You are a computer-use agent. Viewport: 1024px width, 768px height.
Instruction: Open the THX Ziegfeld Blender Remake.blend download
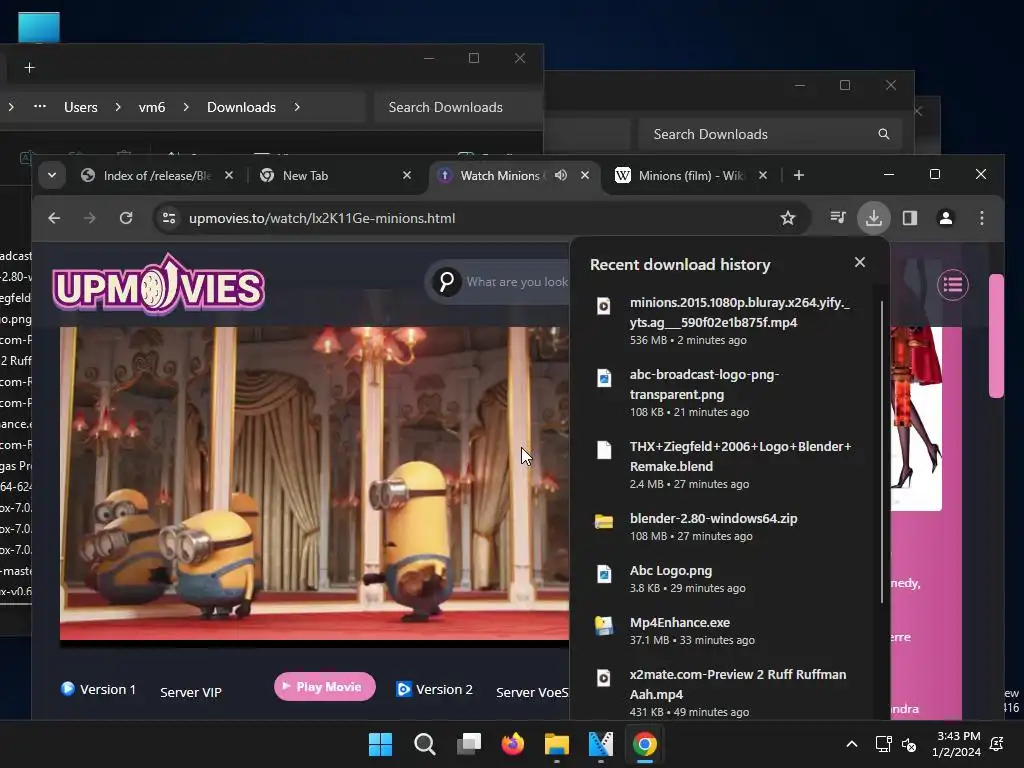tap(728, 464)
